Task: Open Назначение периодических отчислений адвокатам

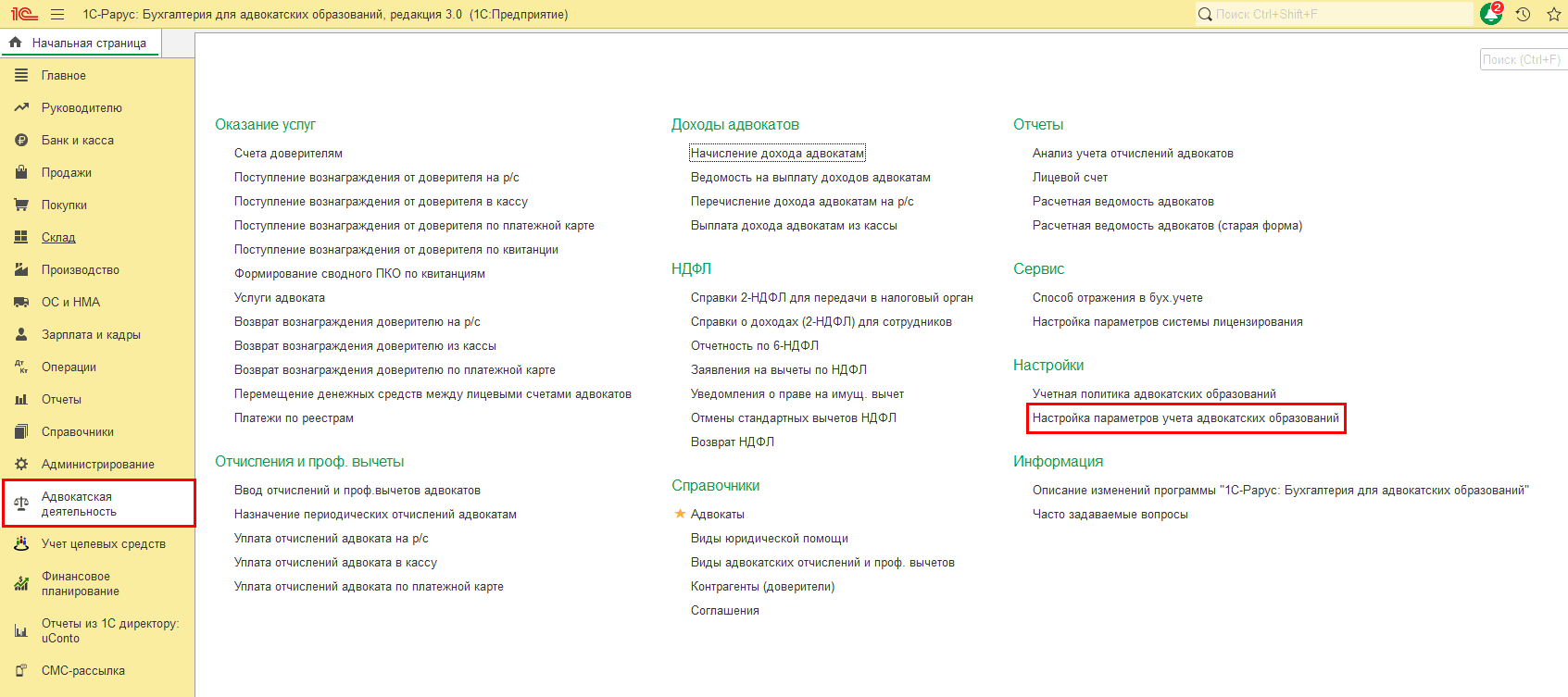Action: pos(375,514)
